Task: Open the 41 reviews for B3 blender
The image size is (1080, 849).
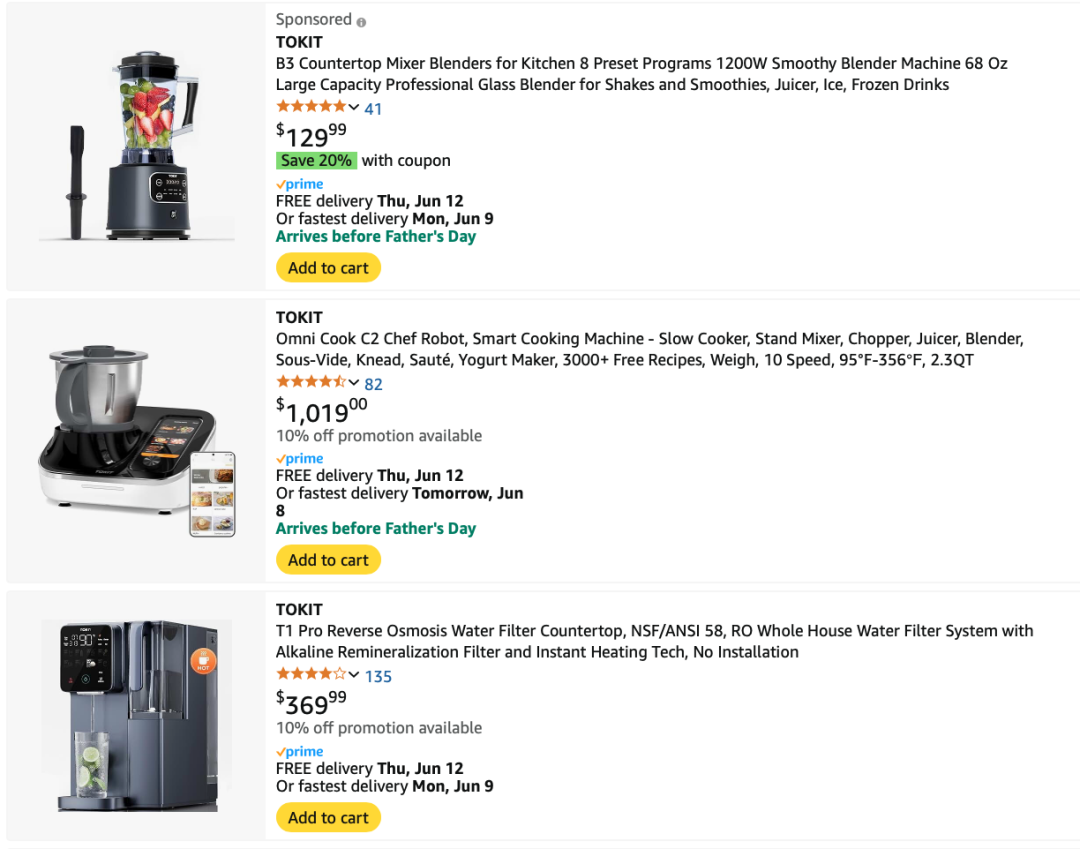Action: click(x=373, y=108)
